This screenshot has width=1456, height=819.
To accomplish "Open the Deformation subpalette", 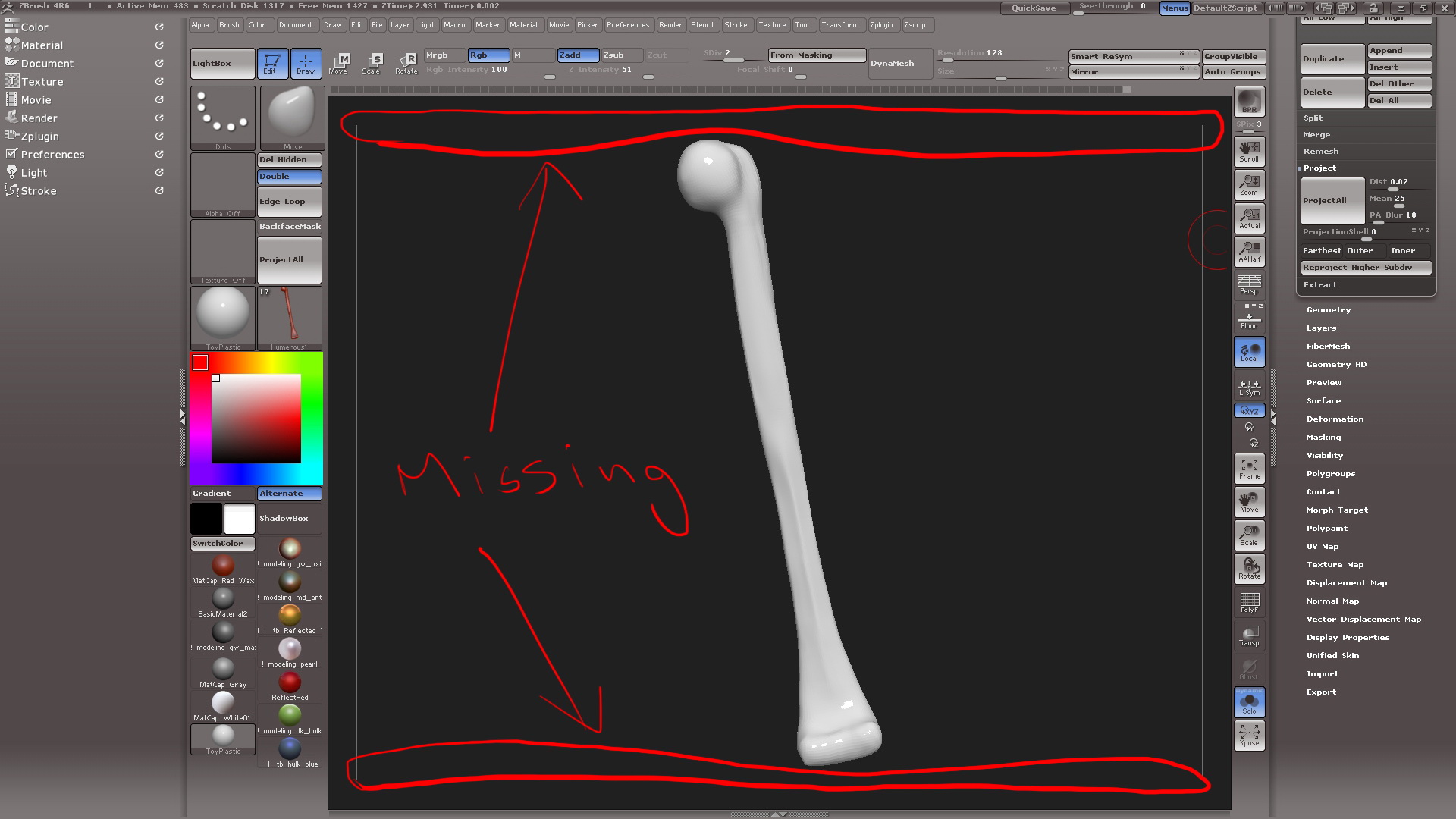I will pos(1335,419).
